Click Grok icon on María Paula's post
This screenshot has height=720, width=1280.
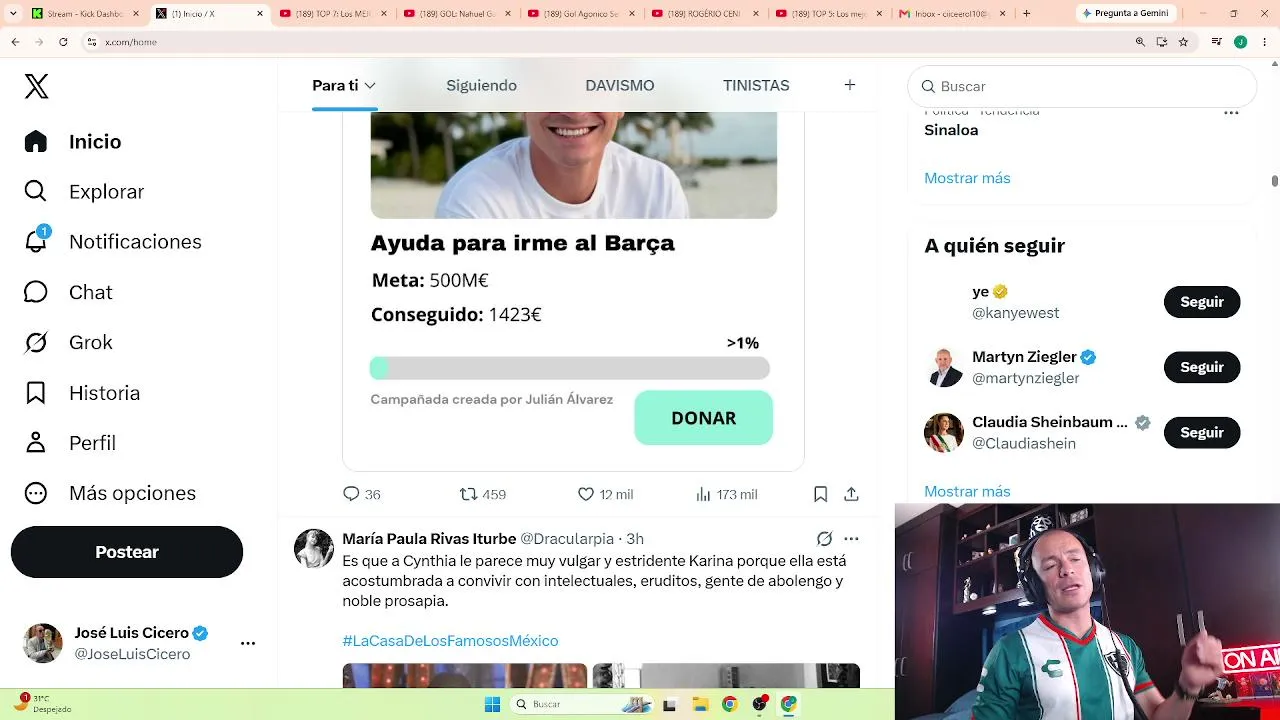(824, 539)
